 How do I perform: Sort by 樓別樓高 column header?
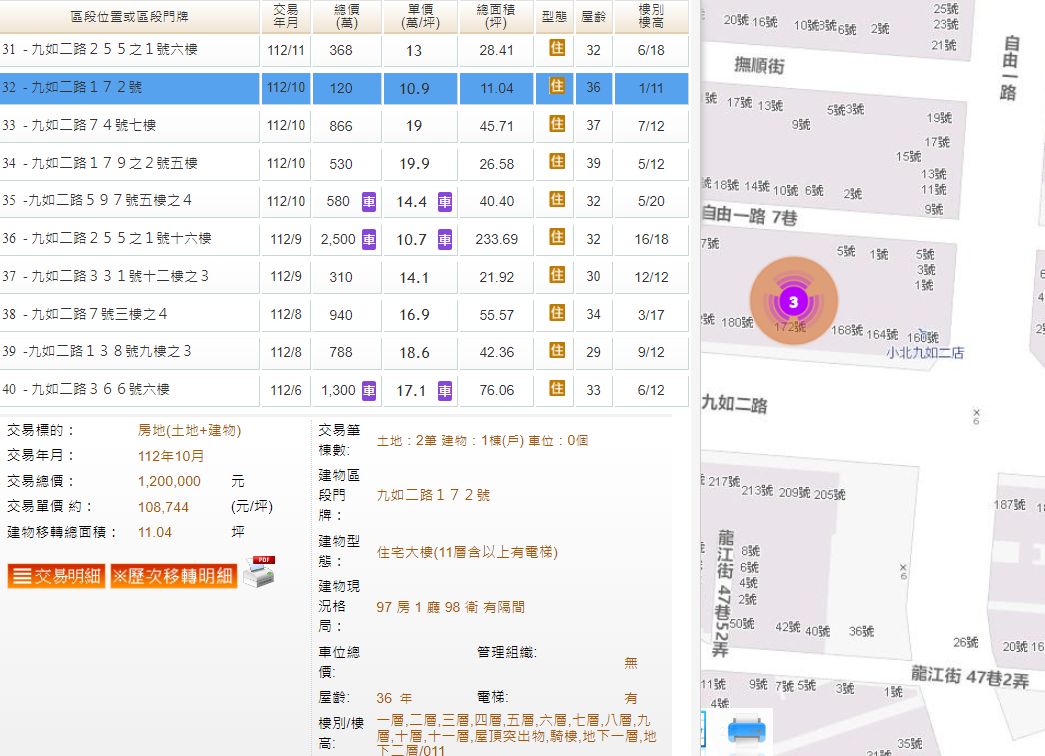[651, 17]
